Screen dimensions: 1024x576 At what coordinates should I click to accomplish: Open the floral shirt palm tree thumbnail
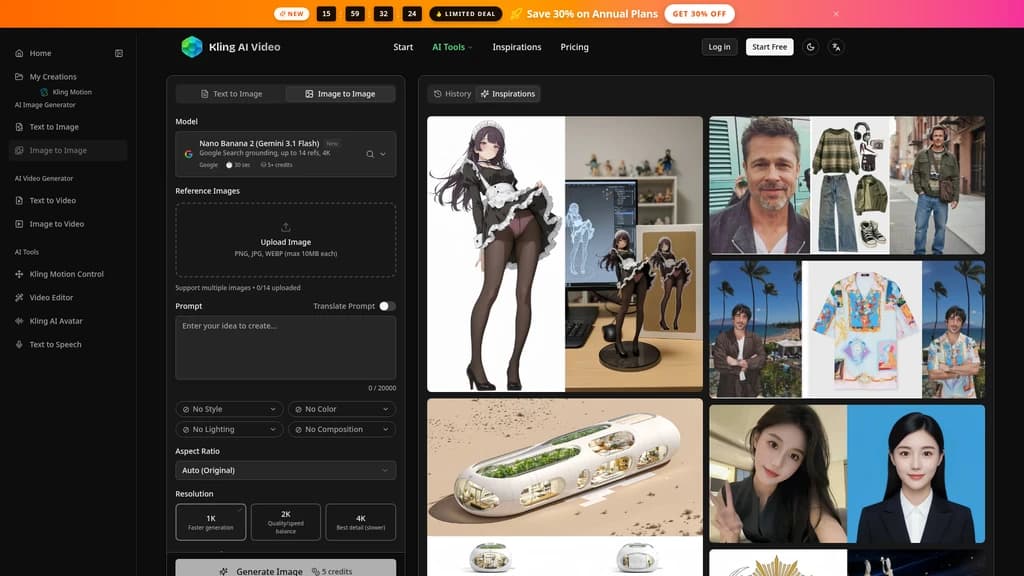coord(847,330)
